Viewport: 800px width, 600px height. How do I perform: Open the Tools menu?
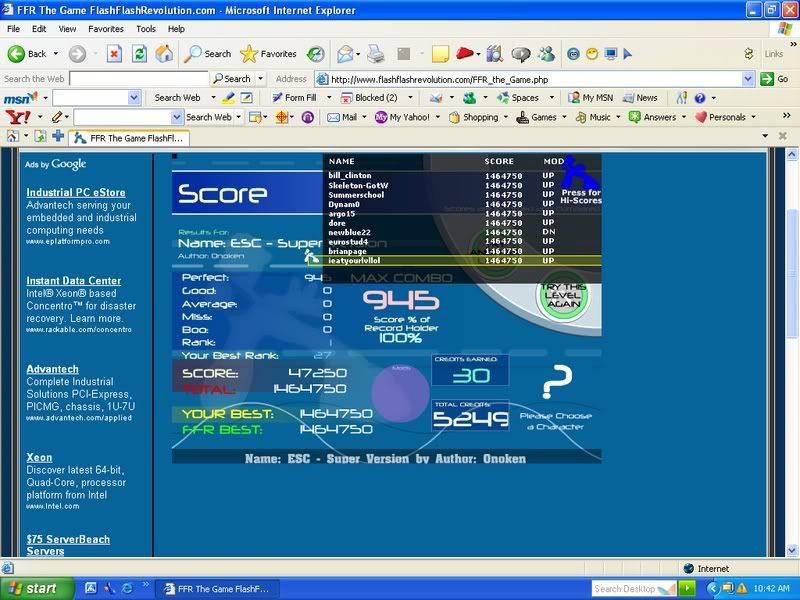pos(146,29)
